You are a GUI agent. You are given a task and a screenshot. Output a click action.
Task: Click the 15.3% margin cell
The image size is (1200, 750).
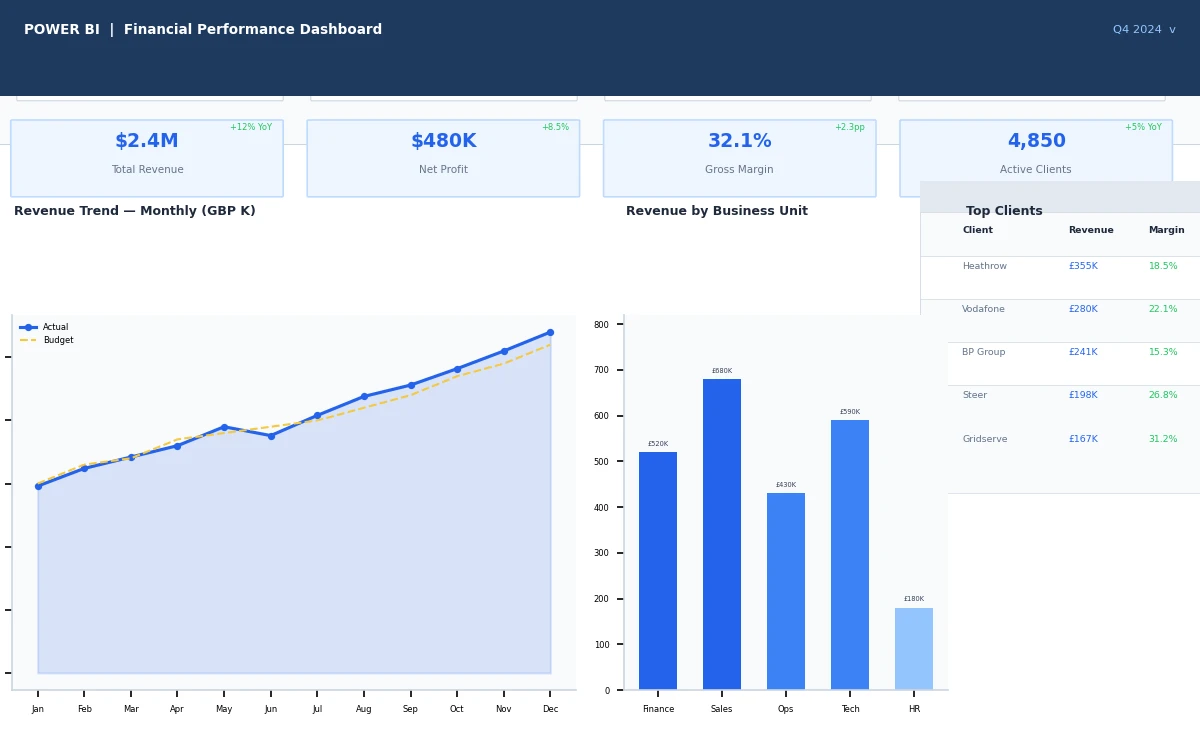pos(1163,353)
